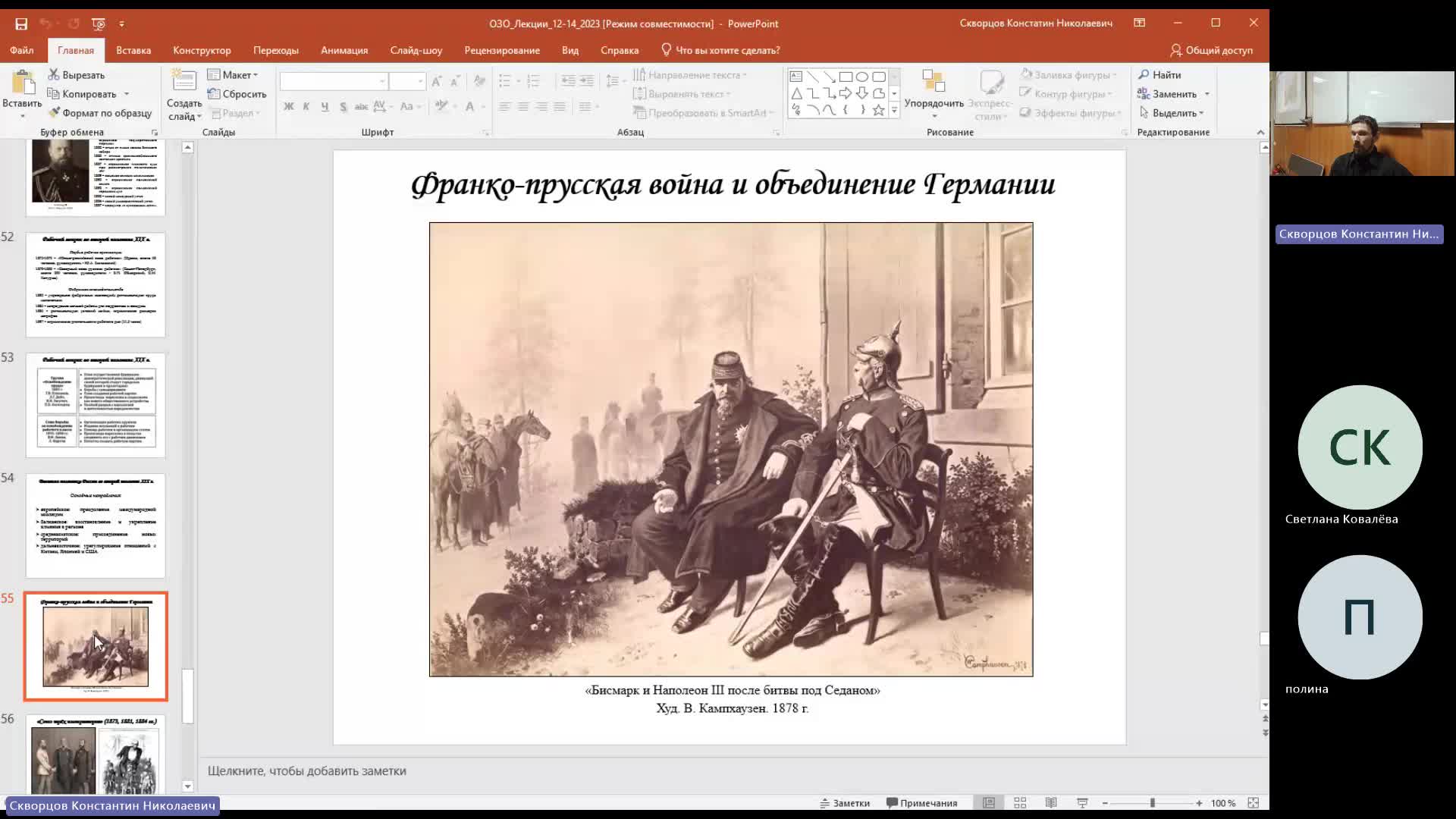Toggle Notes (Заметки) pane in status bar

(x=845, y=803)
